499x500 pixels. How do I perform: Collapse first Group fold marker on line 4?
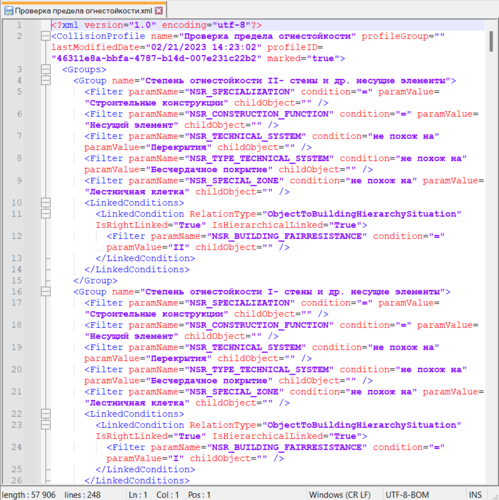(x=46, y=80)
